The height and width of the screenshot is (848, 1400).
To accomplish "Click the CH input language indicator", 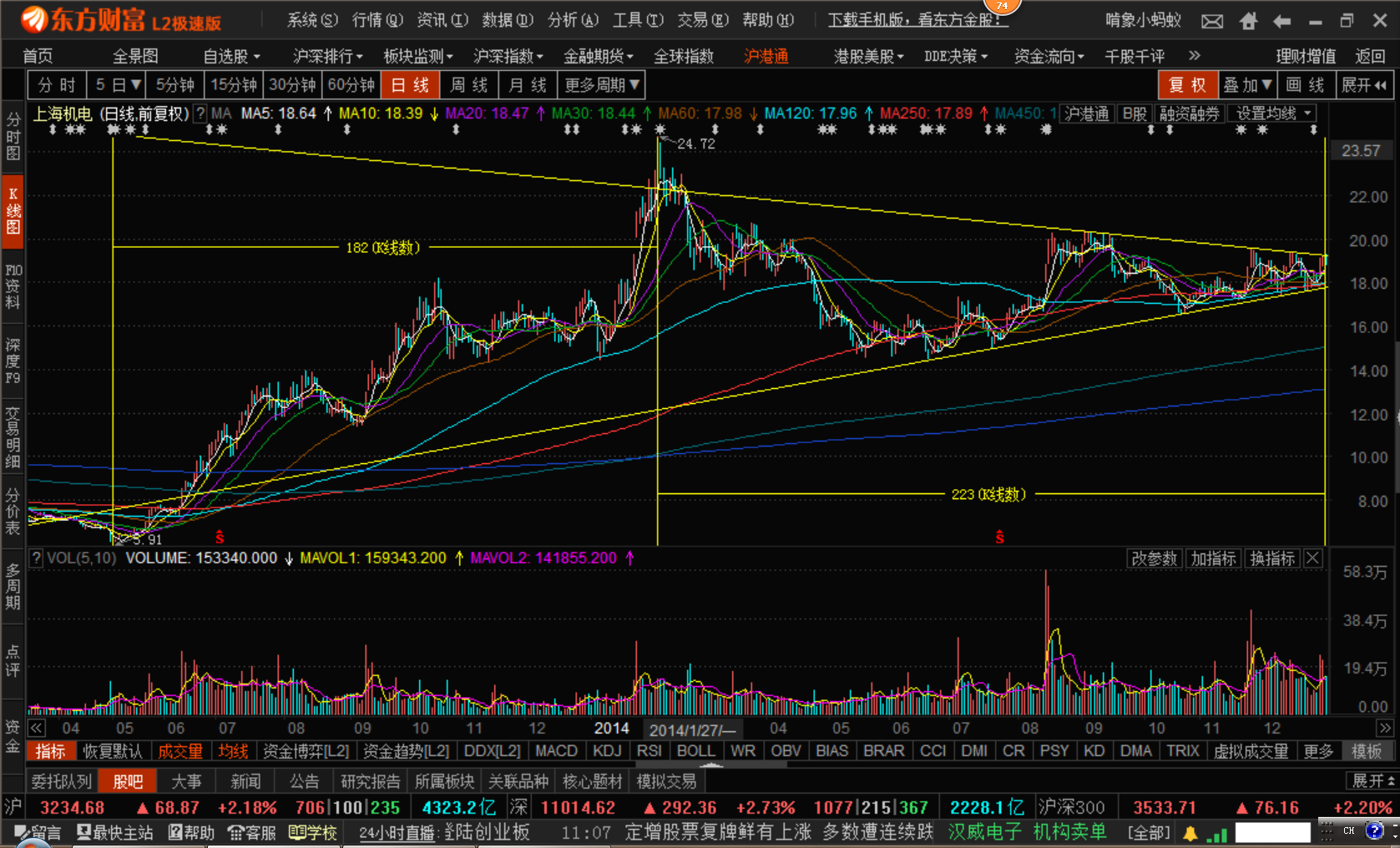I will point(1349,831).
